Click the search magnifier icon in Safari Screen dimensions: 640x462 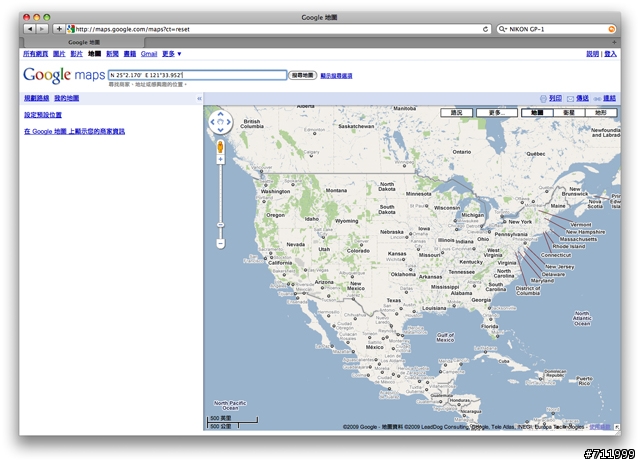click(502, 29)
